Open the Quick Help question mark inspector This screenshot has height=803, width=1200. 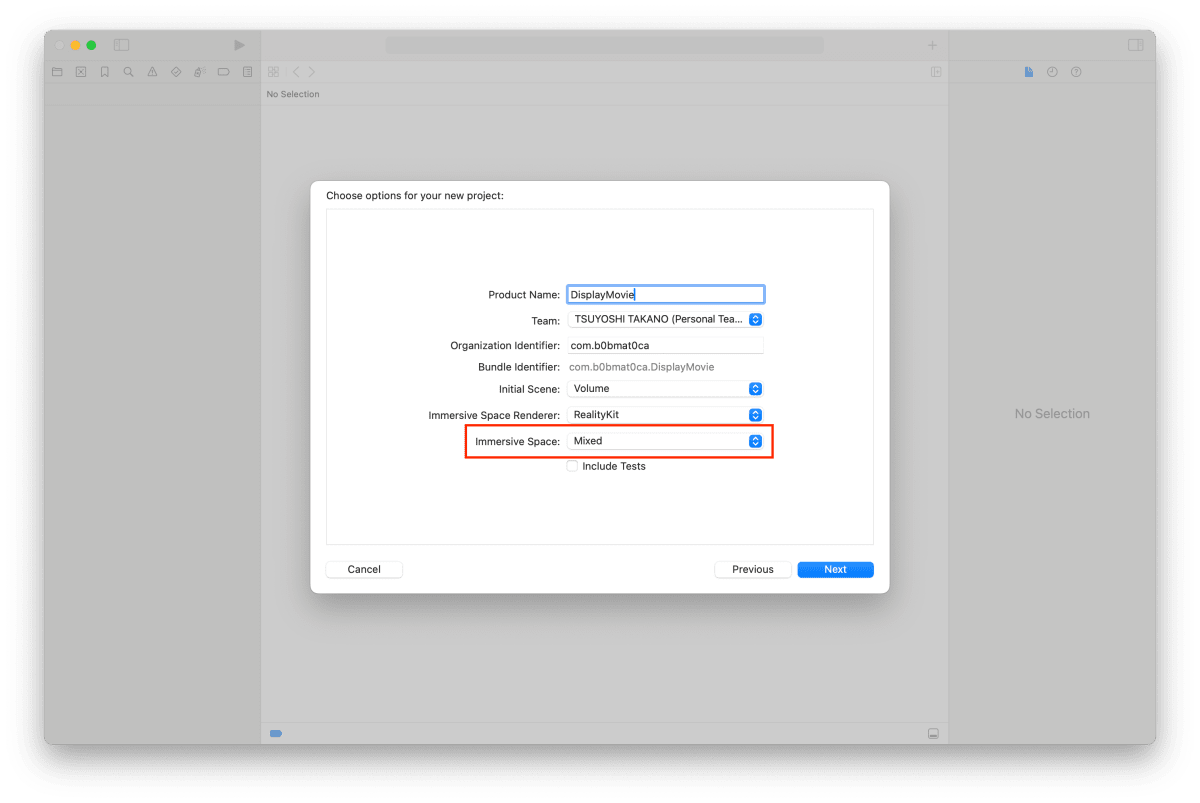1075,71
